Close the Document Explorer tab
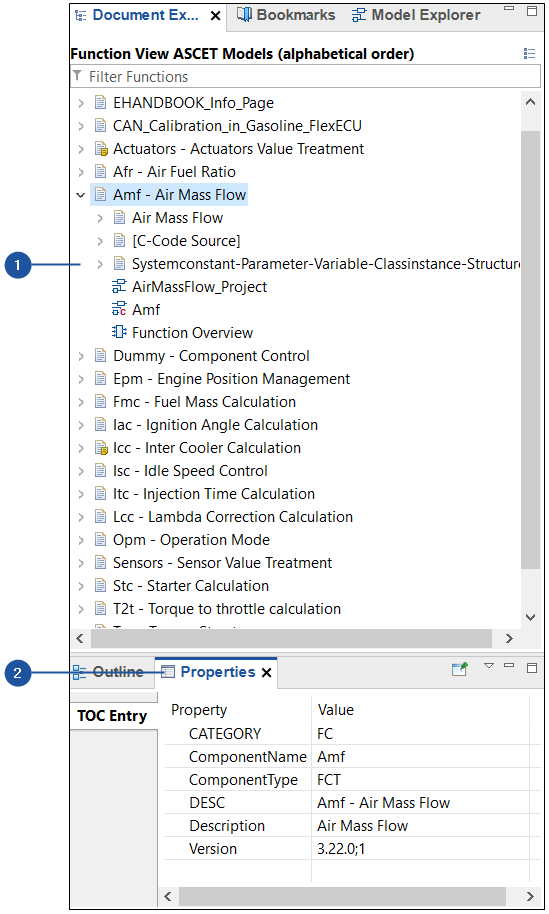 click(215, 16)
